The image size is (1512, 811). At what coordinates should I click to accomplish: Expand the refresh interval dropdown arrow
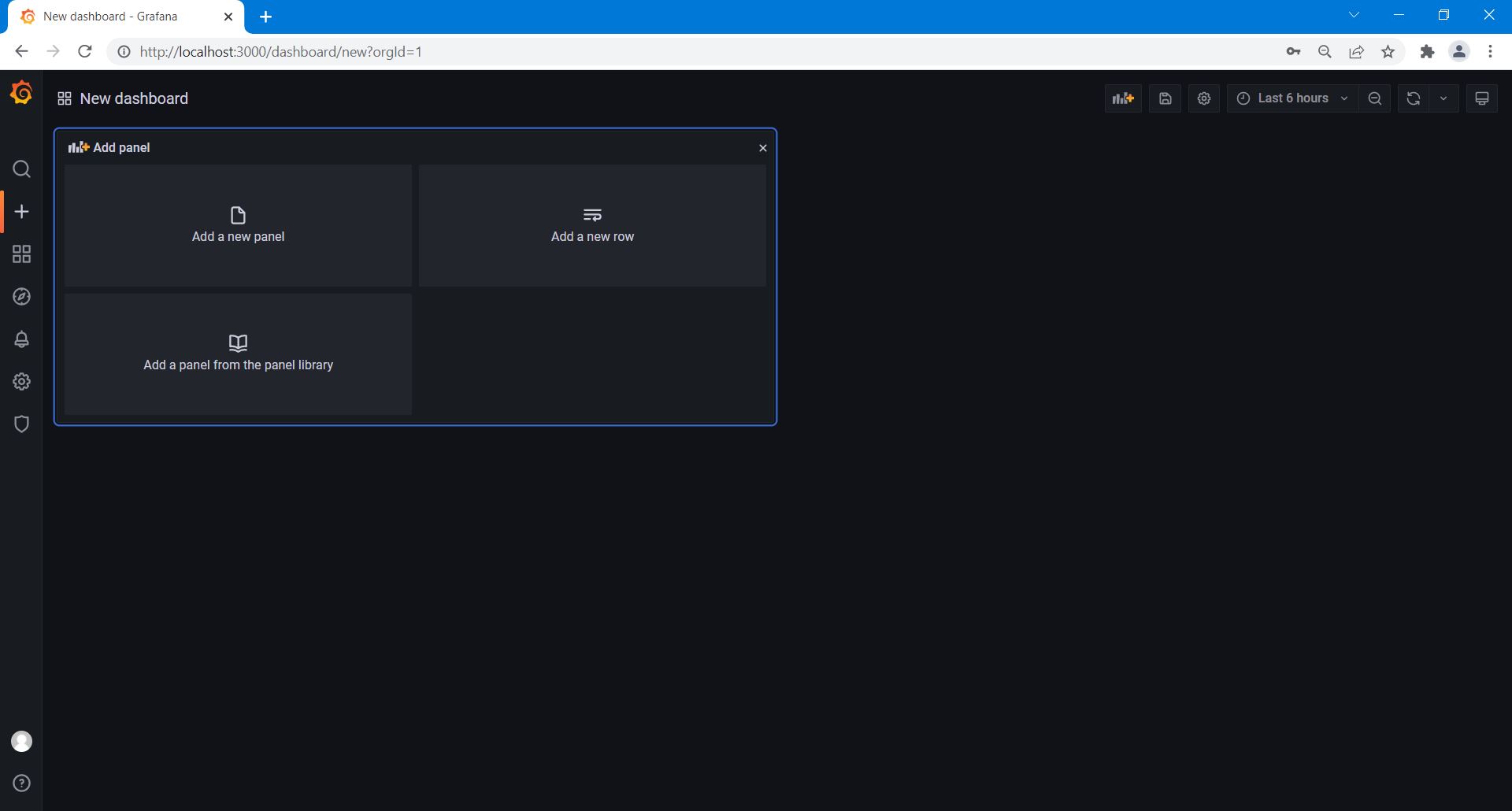click(x=1443, y=98)
